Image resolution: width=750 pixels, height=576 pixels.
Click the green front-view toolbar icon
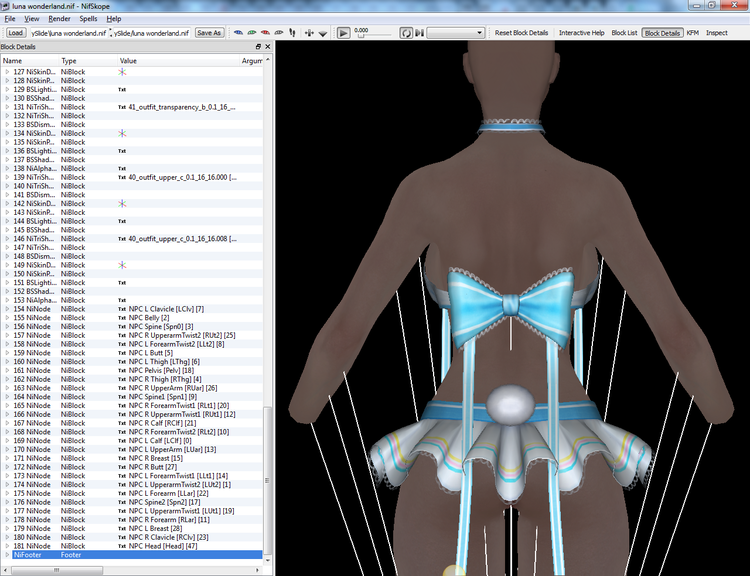[252, 33]
